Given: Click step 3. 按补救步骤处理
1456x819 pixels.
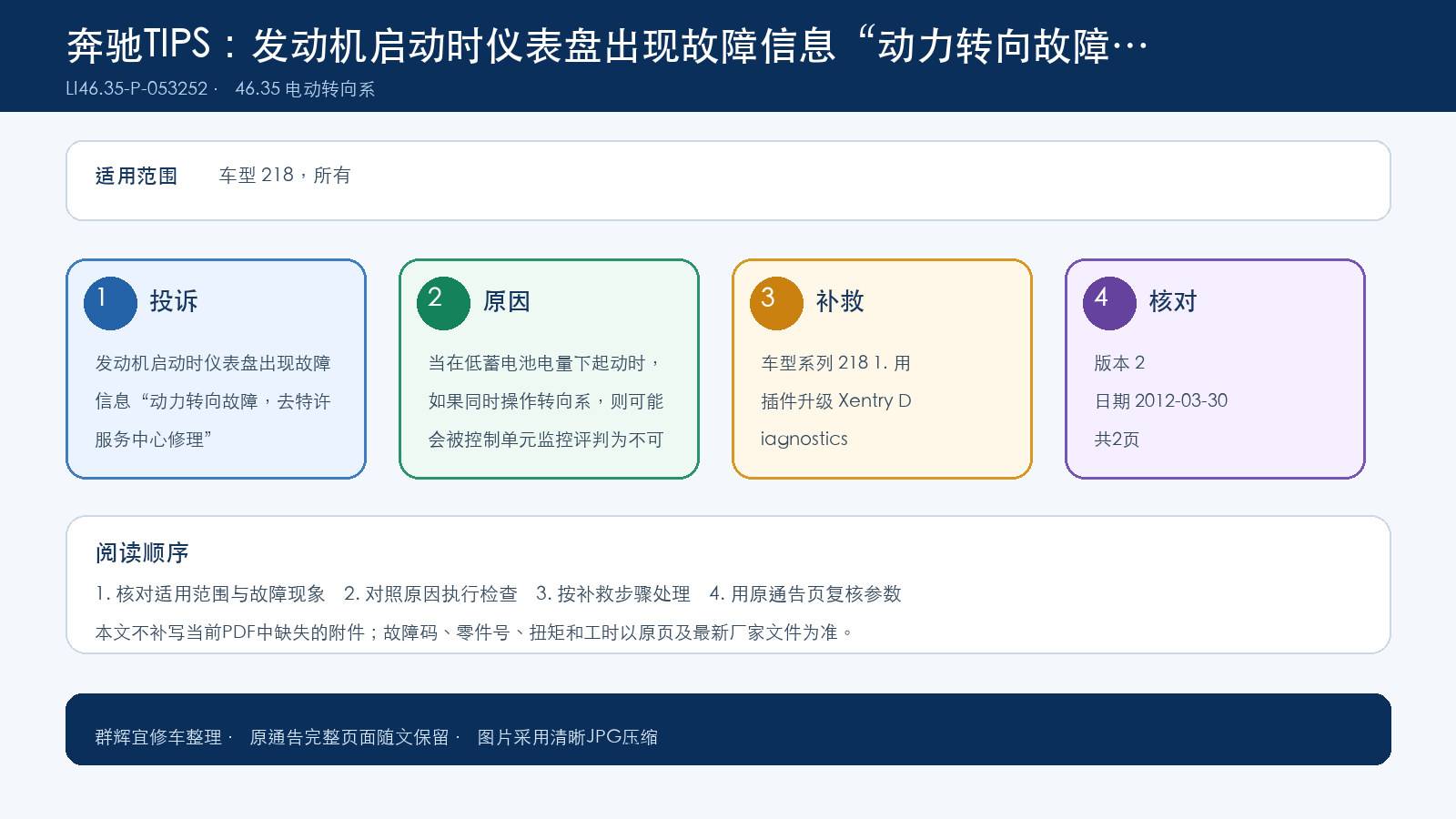Looking at the screenshot, I should tap(613, 594).
